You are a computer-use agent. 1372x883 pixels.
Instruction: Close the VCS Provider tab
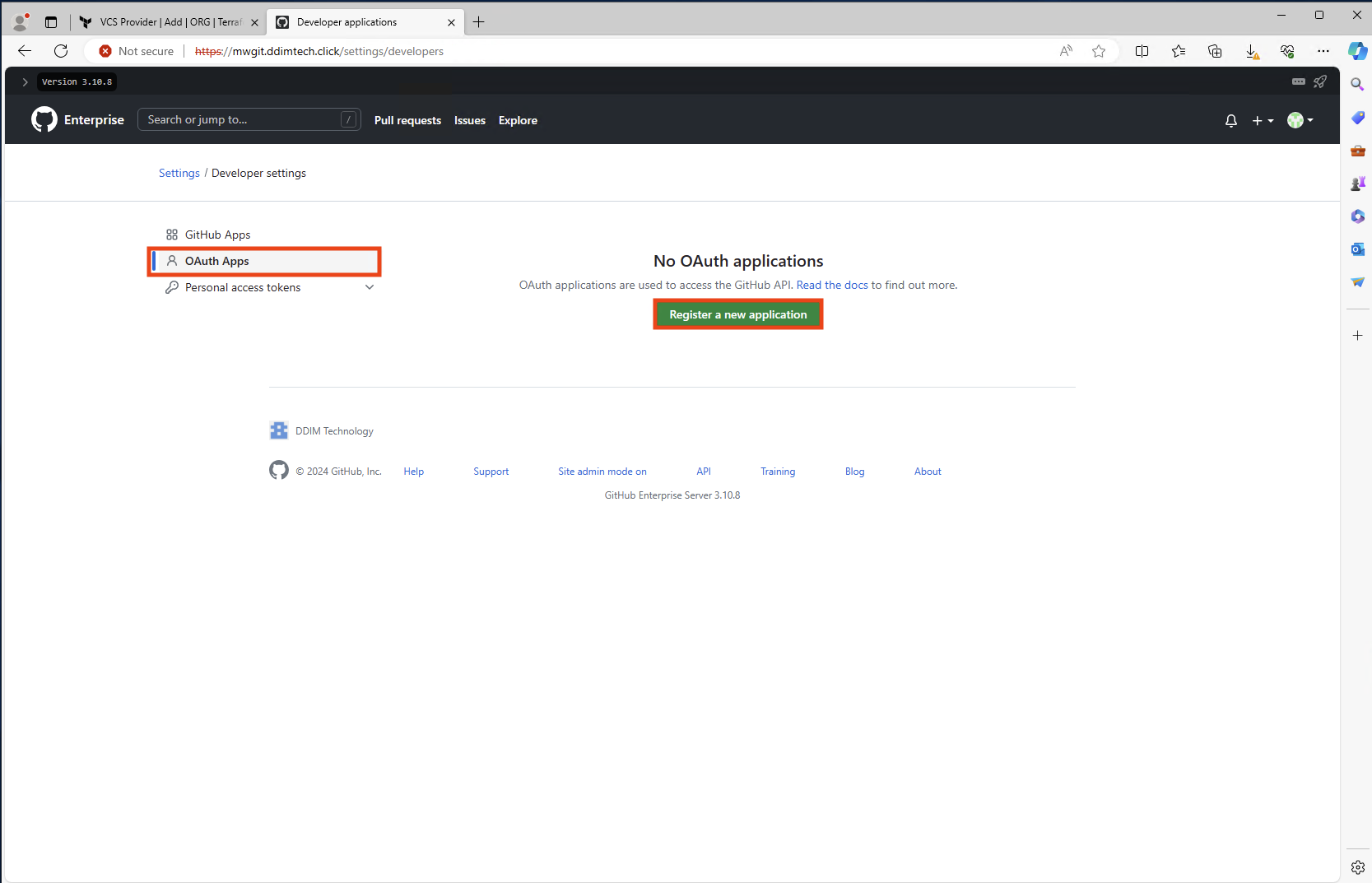254,22
